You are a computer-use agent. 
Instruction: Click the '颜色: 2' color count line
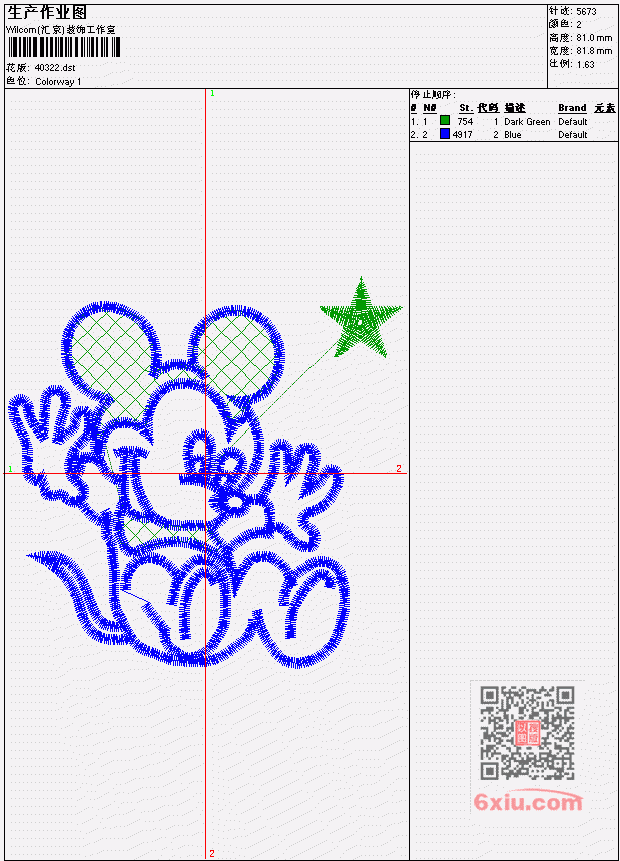(x=565, y=24)
